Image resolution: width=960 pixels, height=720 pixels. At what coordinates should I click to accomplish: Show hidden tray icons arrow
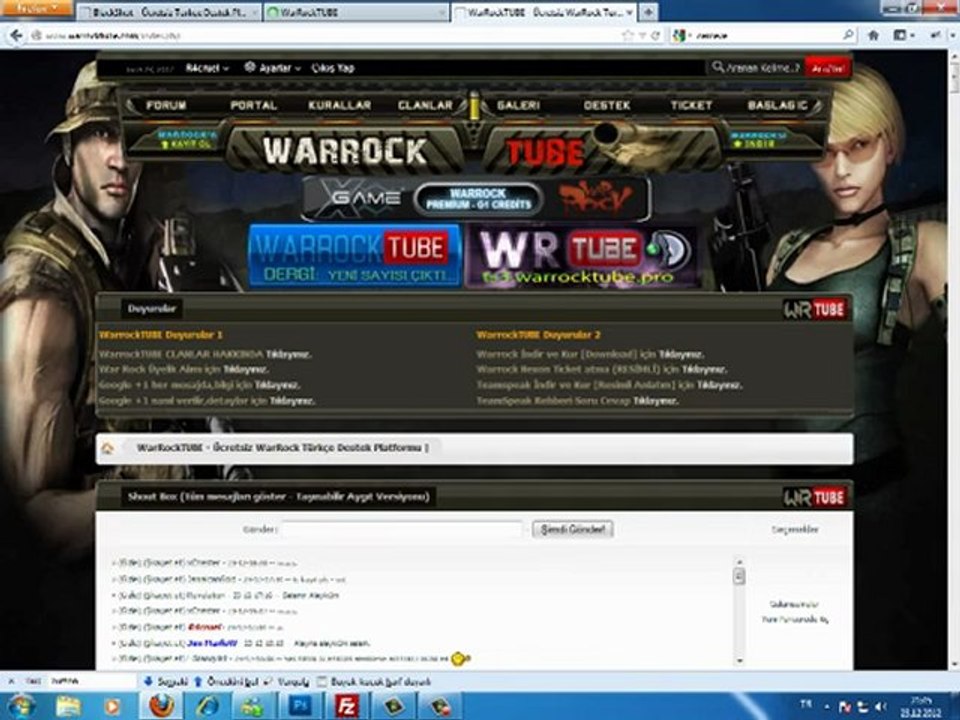(x=827, y=707)
